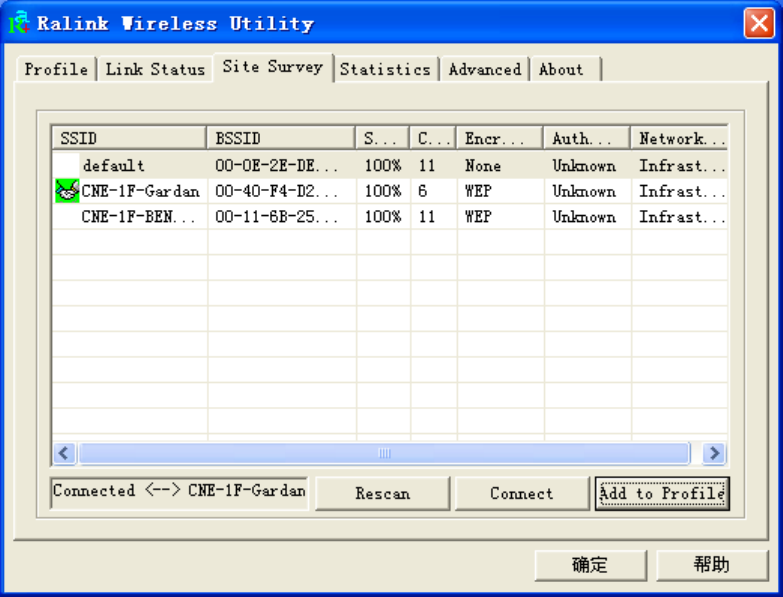This screenshot has width=783, height=597.
Task: Click BSSID cell 00-40-F4-D2...
Action: point(276,191)
